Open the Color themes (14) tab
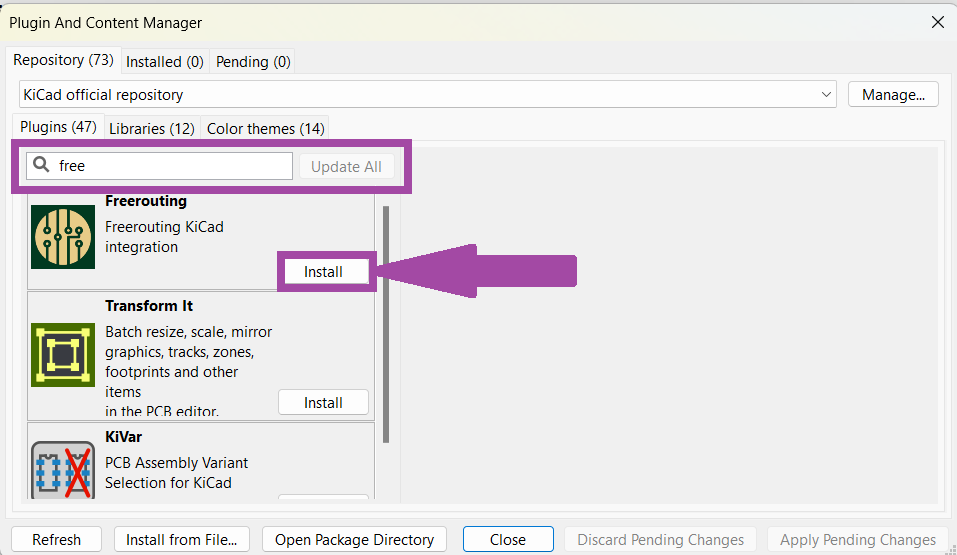The width and height of the screenshot is (957, 555). 265,129
